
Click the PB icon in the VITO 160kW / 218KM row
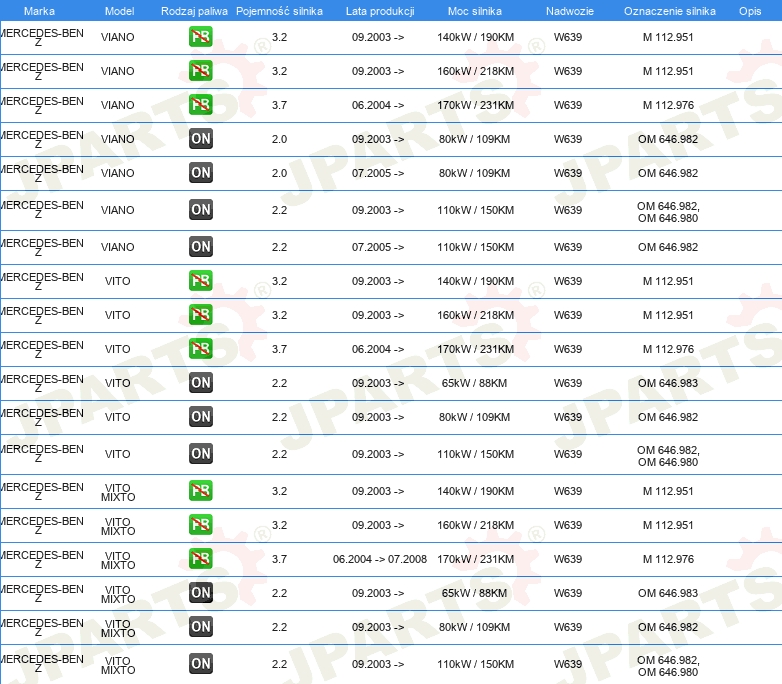click(x=200, y=315)
